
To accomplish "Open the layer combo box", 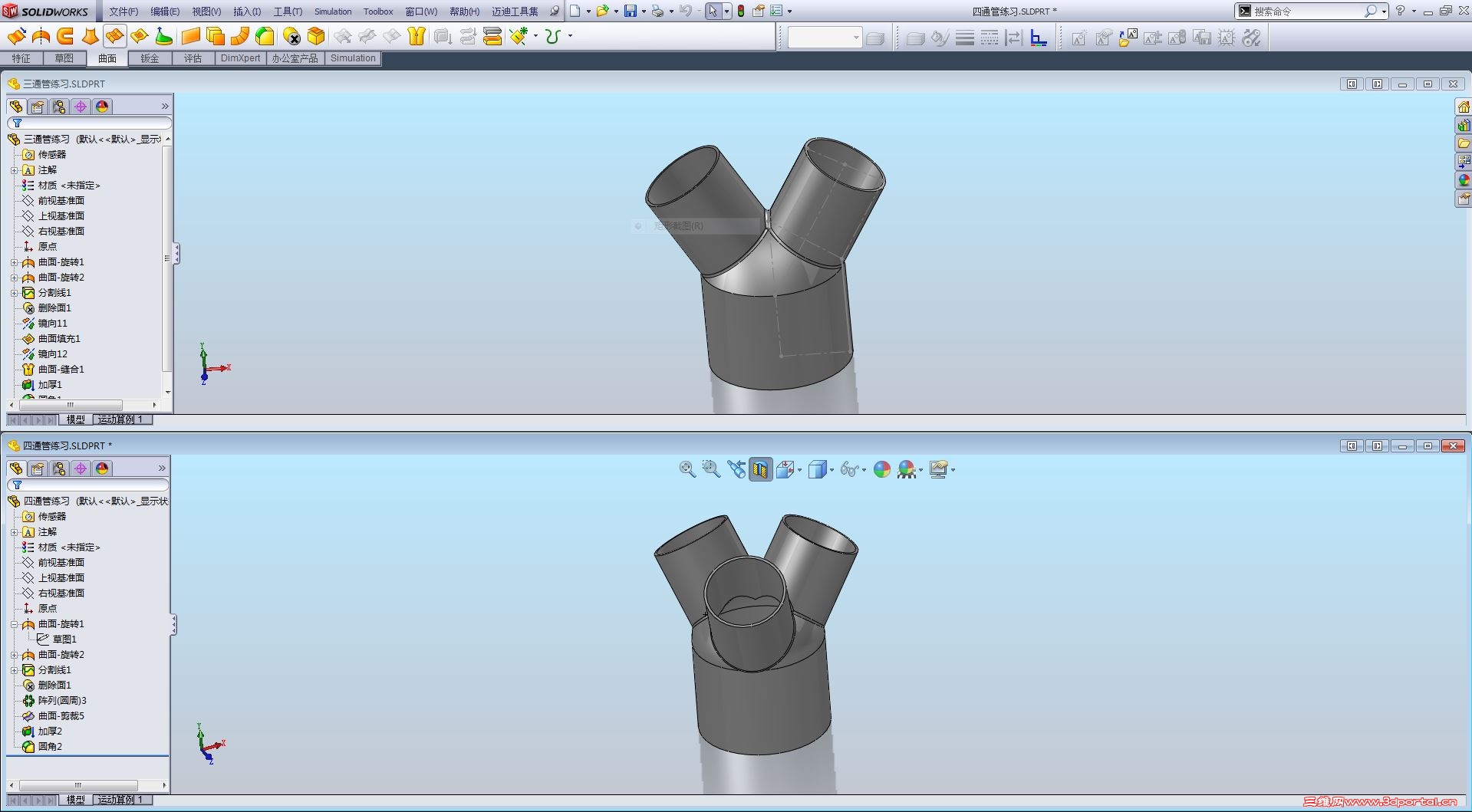I will 825,37.
